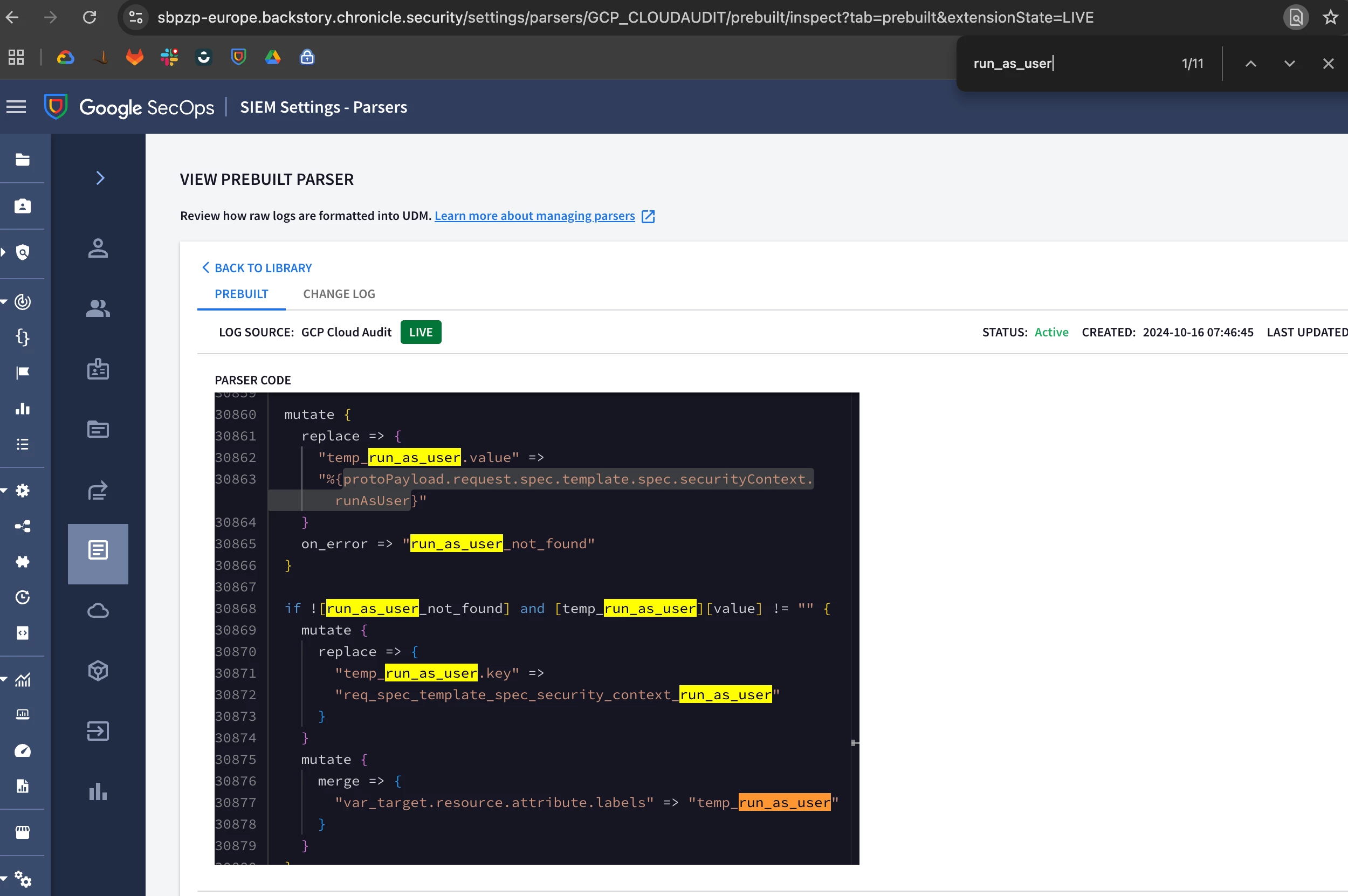Select the report file with bars icon

(x=22, y=785)
